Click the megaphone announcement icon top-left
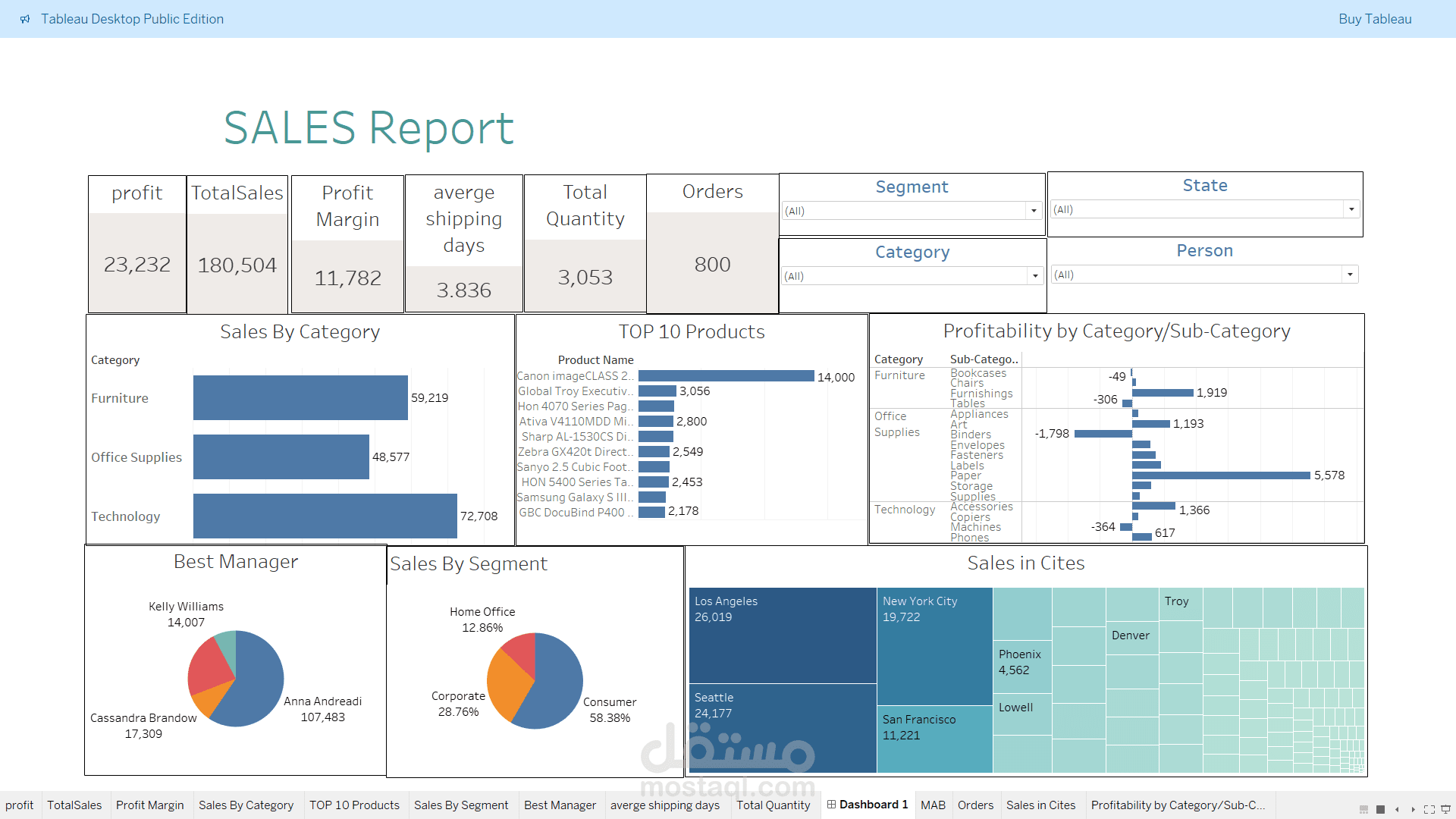Image resolution: width=1456 pixels, height=819 pixels. pos(26,19)
